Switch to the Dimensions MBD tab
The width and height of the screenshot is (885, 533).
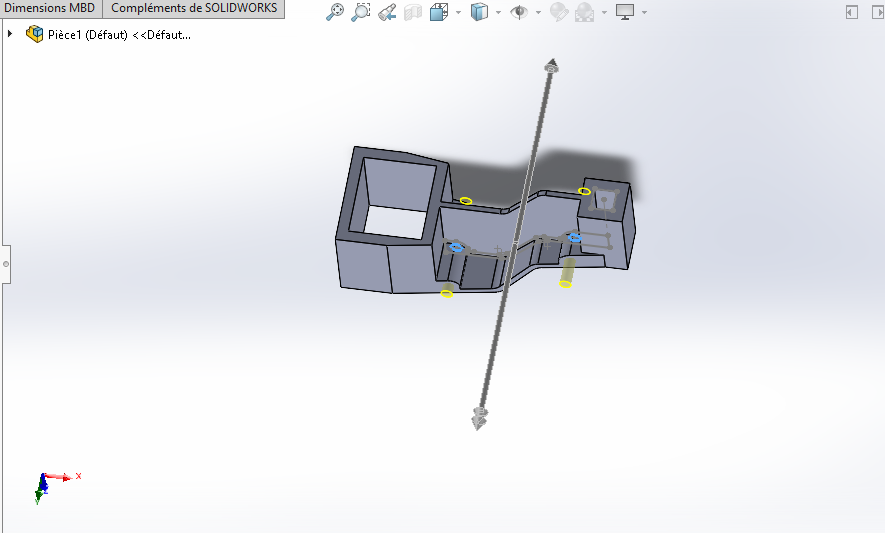tap(49, 8)
